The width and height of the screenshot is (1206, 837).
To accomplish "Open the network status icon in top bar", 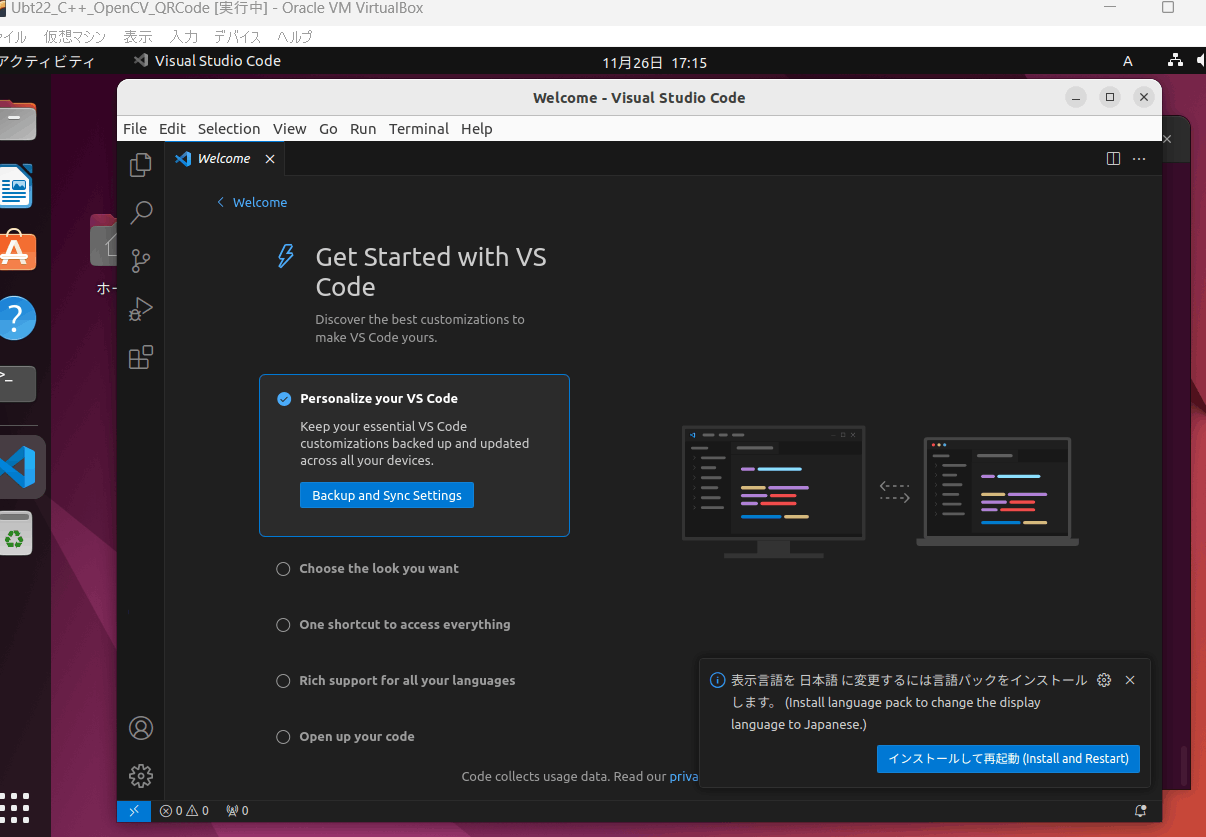I will pyautogui.click(x=1176, y=61).
